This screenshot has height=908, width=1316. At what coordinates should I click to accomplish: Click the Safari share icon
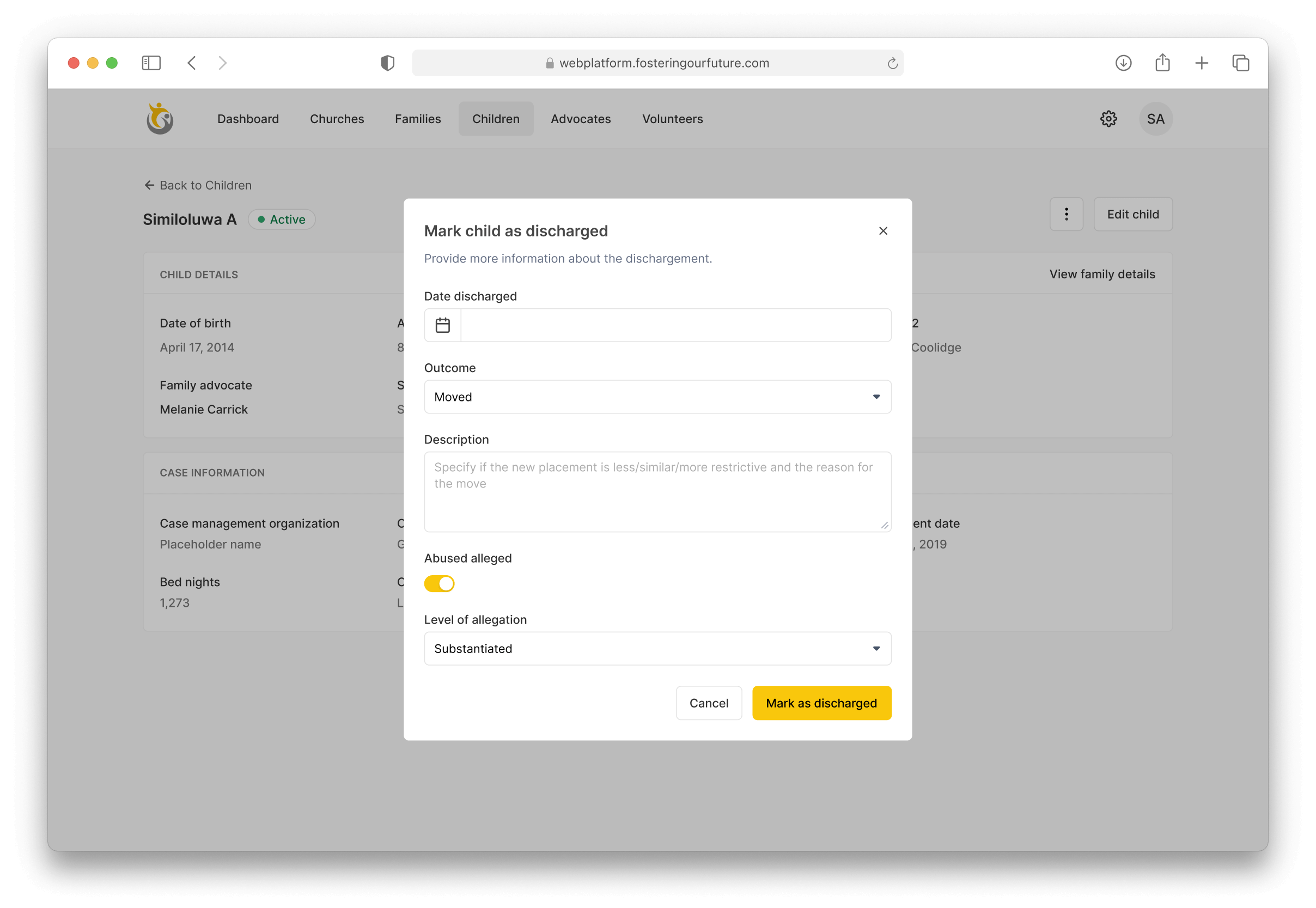coord(1162,63)
